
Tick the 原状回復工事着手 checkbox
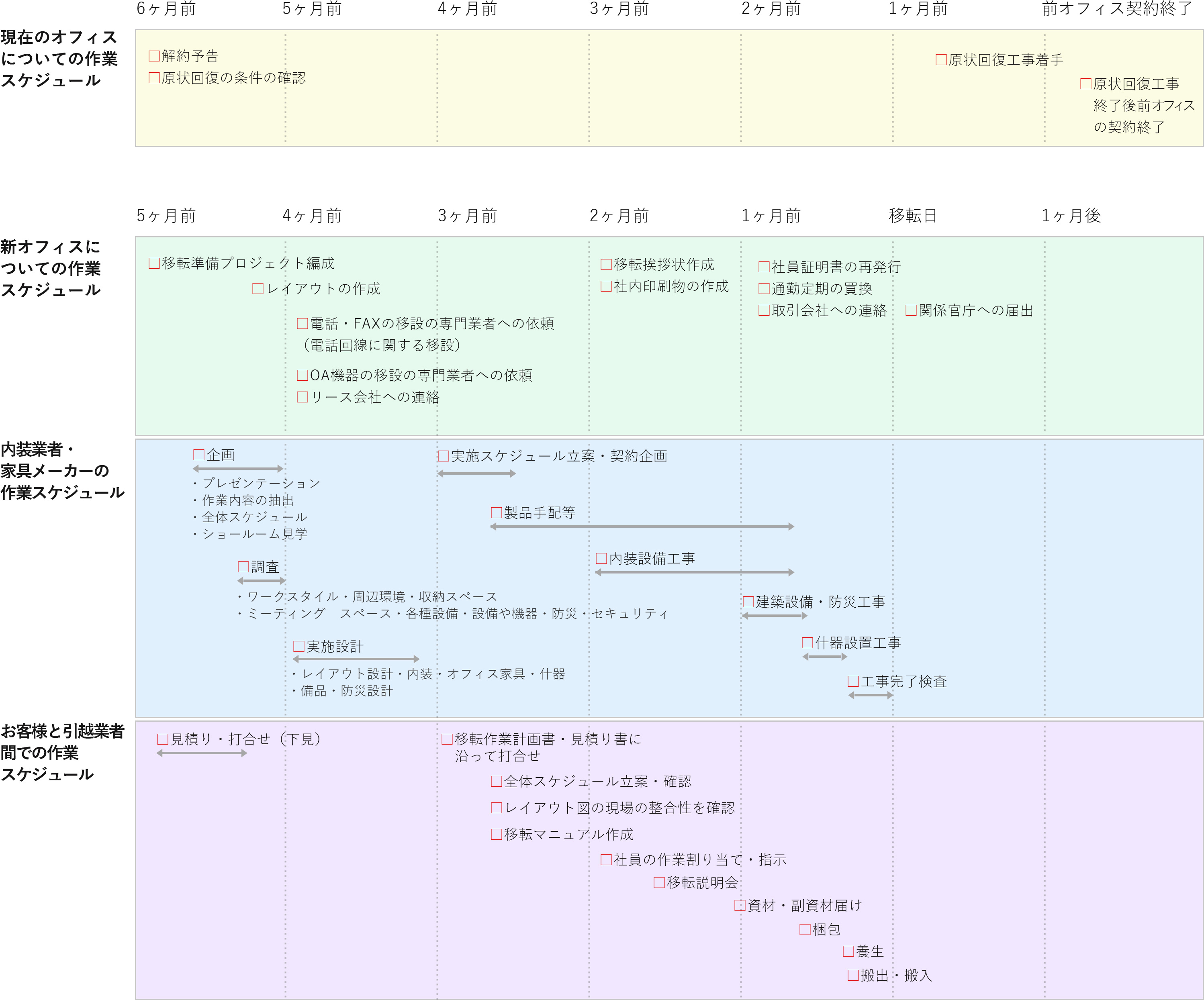click(x=941, y=59)
